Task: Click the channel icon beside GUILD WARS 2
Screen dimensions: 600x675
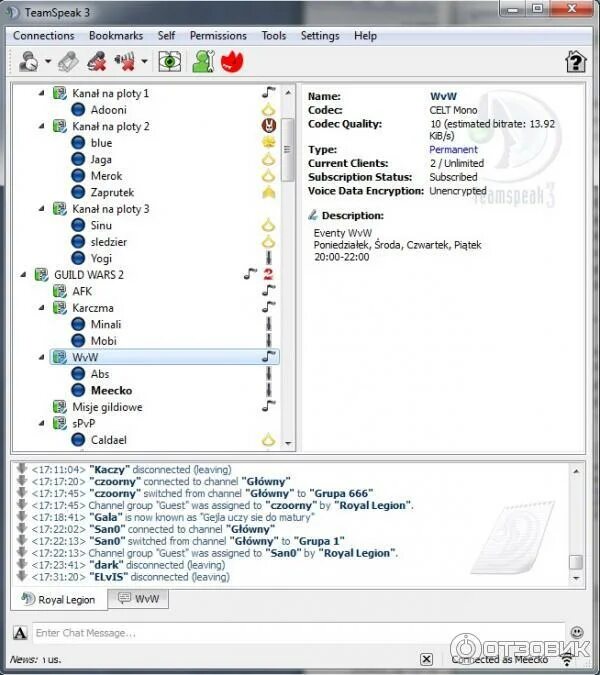Action: pos(41,275)
